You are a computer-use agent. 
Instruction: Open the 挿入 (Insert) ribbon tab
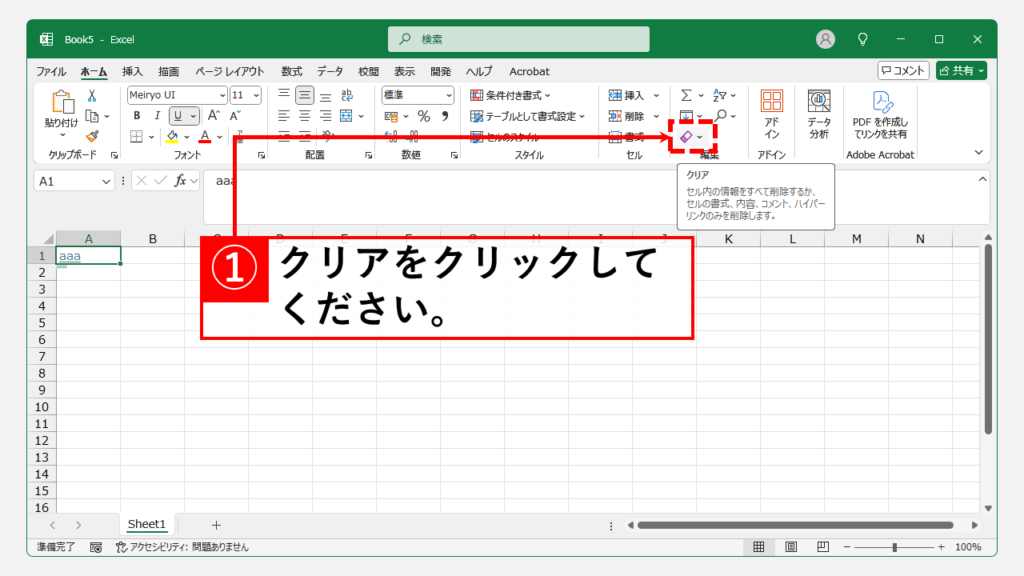pos(132,72)
